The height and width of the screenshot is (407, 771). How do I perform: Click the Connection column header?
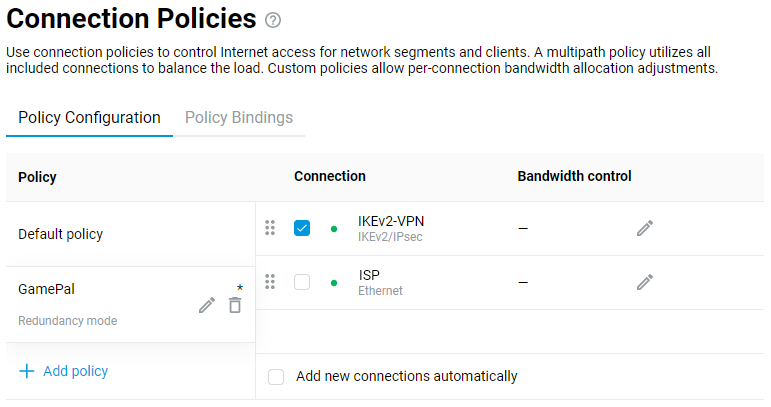329,176
